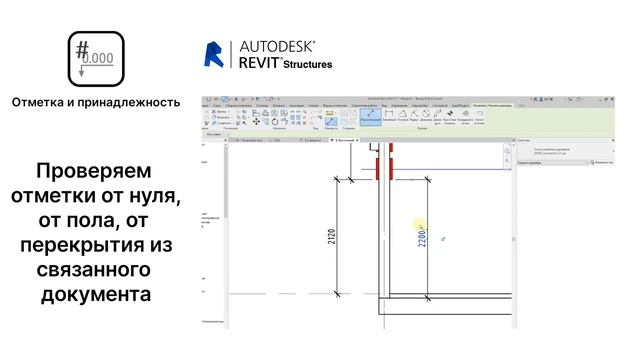This screenshot has height=360, width=640.
Task: Open the Collaborate ribbon tab
Action: click(x=364, y=106)
